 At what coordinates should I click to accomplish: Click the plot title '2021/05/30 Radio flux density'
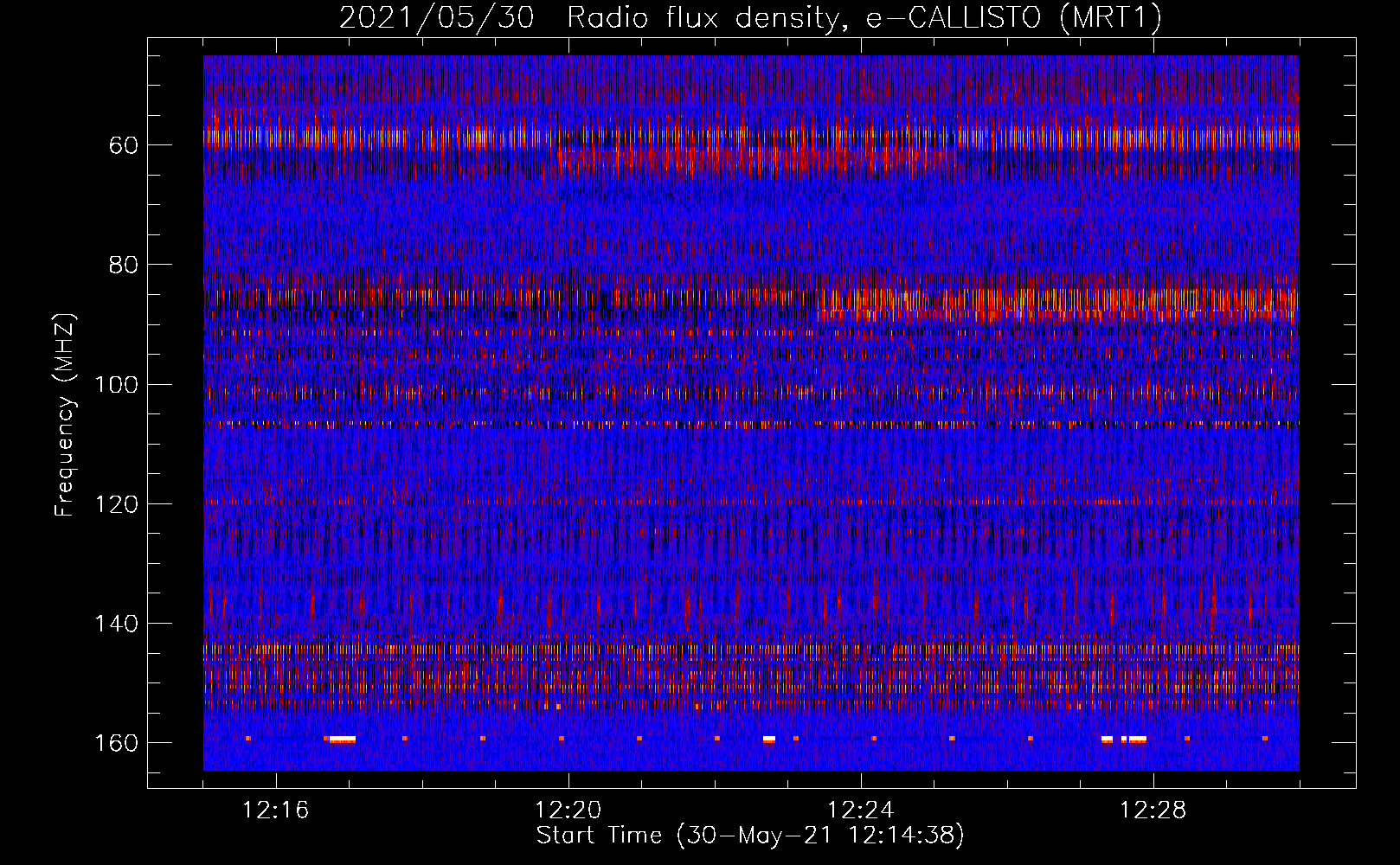click(x=588, y=18)
